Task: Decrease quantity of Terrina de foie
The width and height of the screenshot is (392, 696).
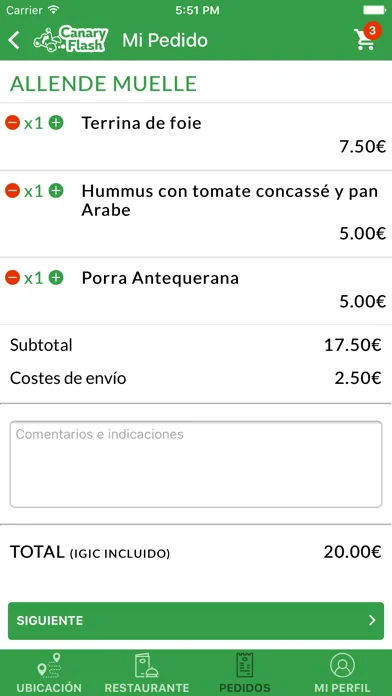Action: (12, 122)
